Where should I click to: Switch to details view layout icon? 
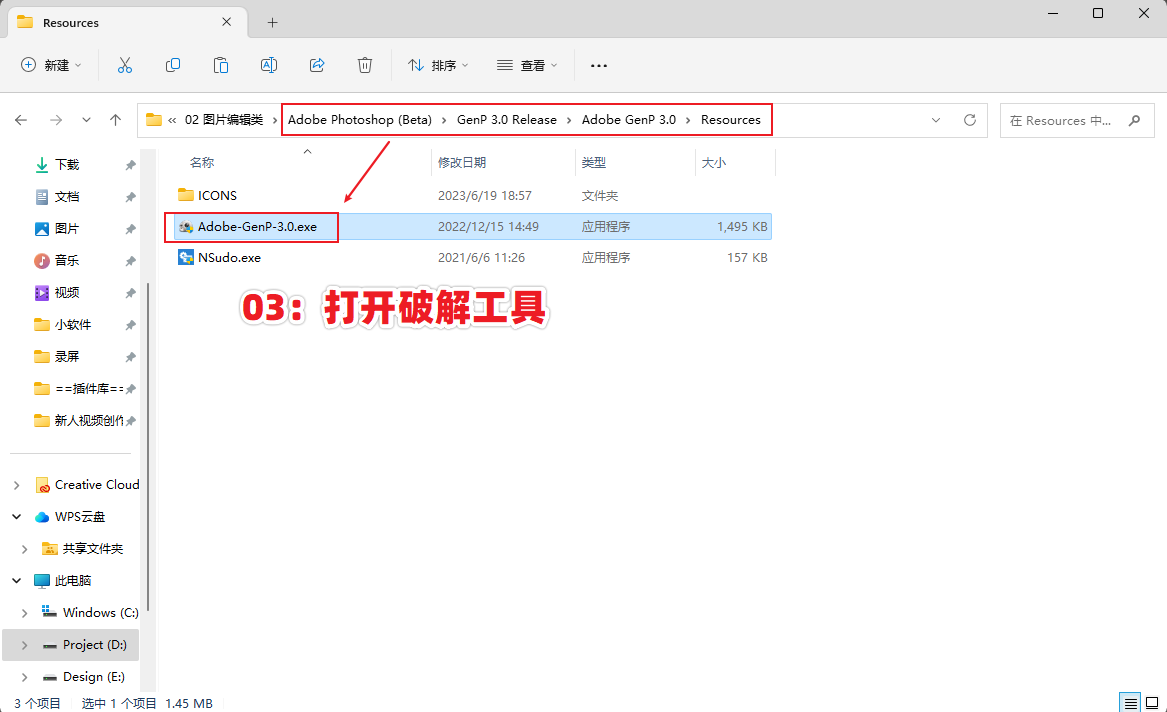1129,703
